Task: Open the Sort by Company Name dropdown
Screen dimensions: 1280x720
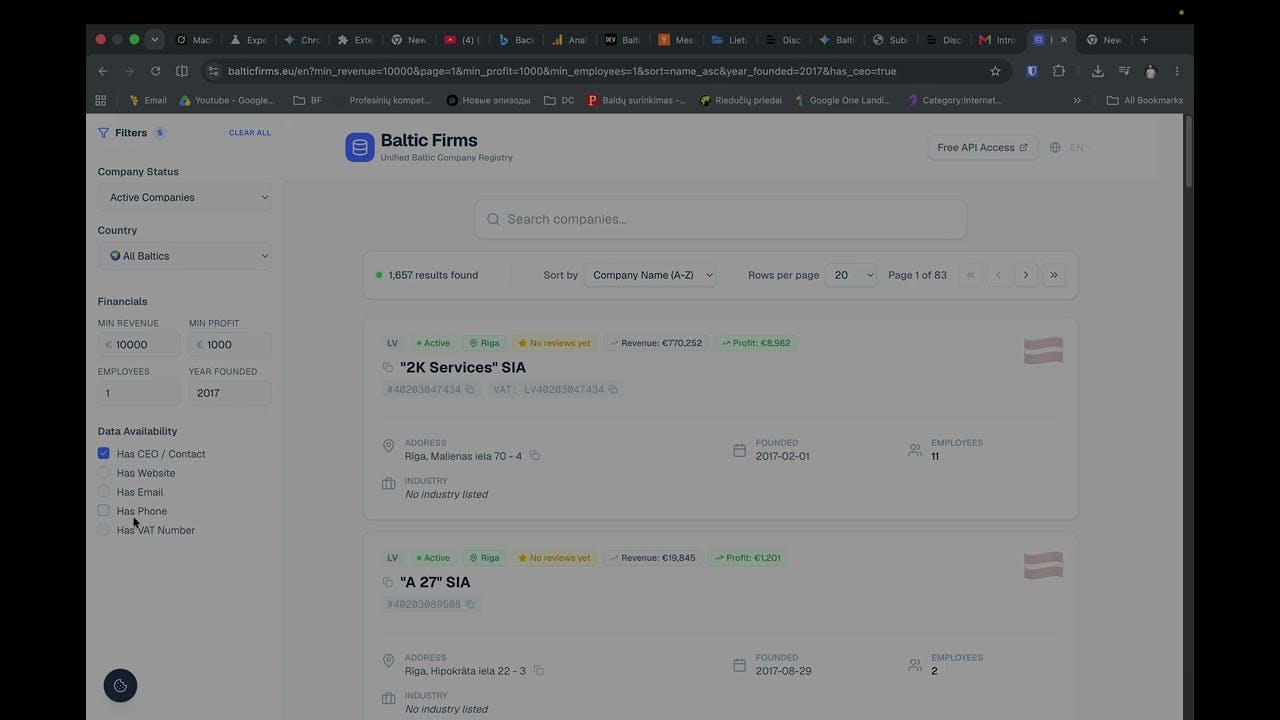Action: point(650,275)
